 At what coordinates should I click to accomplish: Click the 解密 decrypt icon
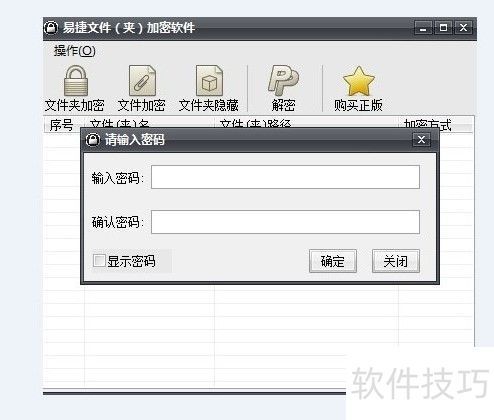click(x=283, y=80)
